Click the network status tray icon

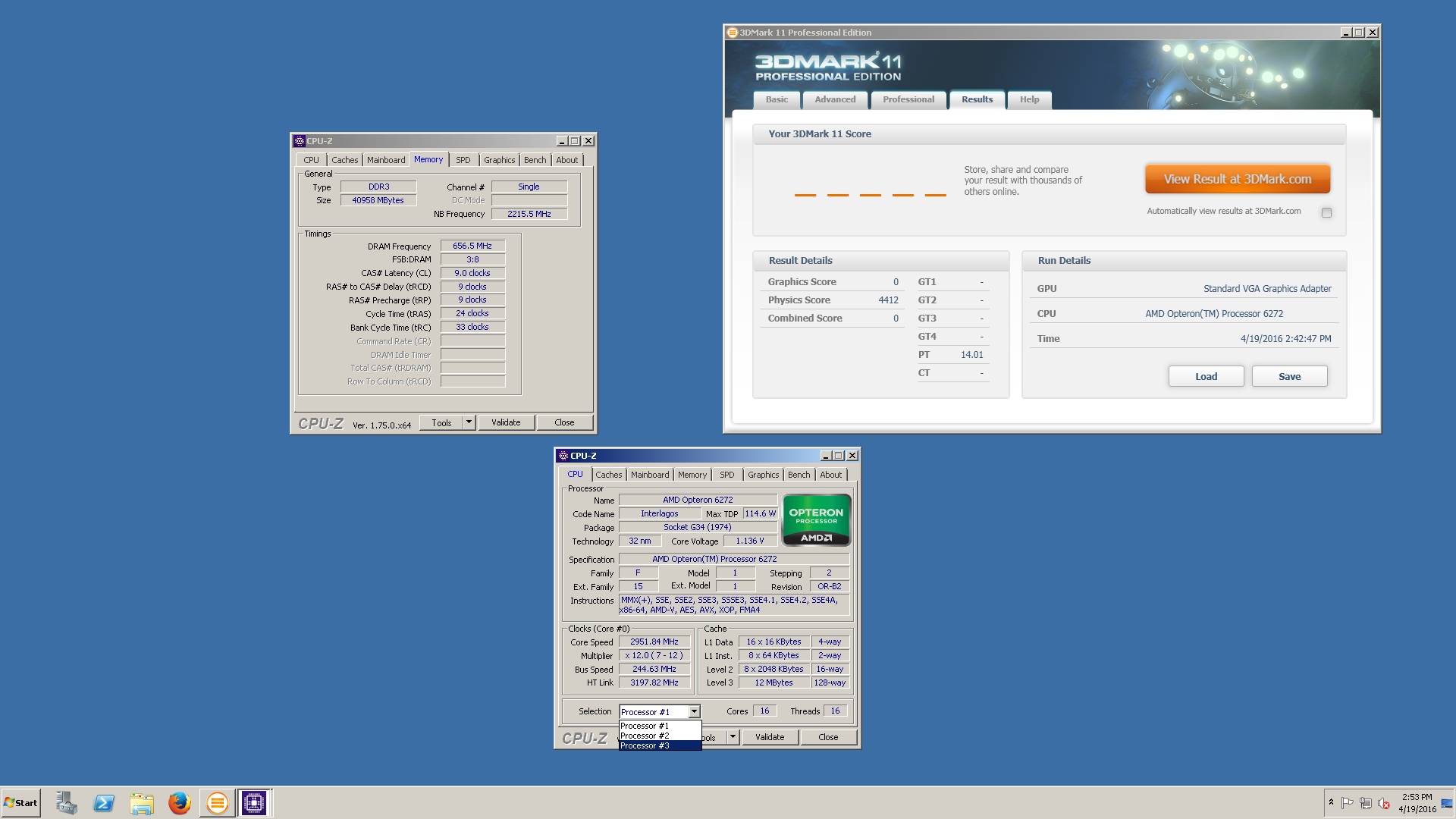(x=1366, y=803)
